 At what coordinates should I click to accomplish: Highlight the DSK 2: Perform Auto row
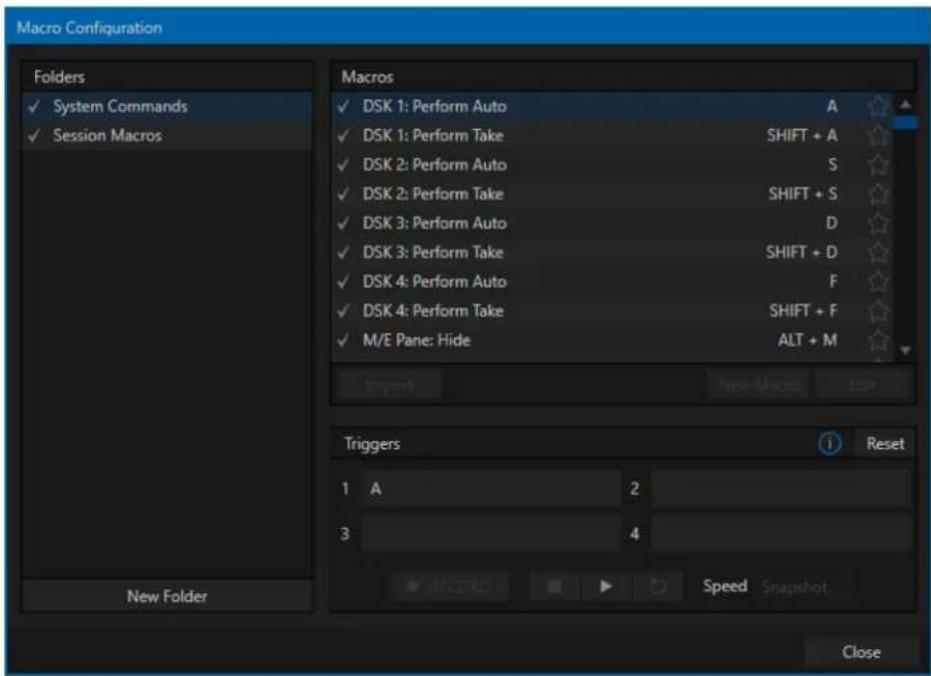612,164
